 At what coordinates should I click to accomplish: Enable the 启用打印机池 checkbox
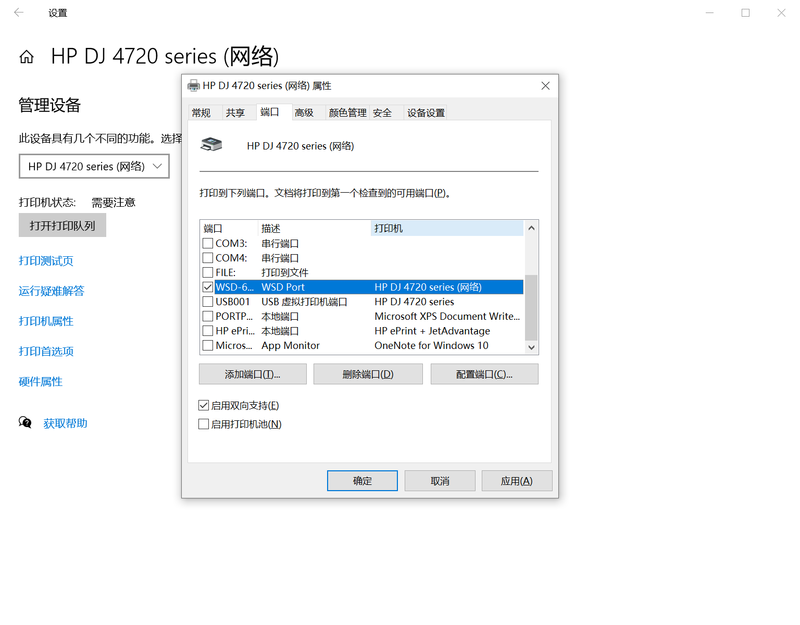[204, 424]
